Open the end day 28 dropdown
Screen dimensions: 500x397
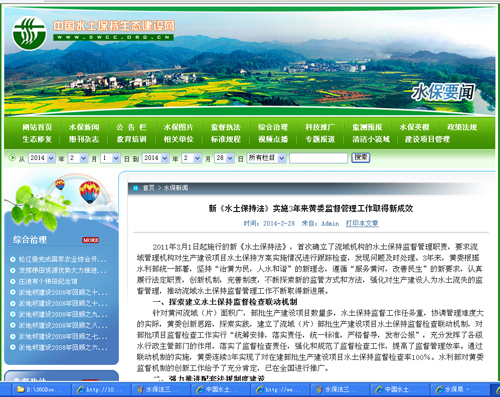coord(224,158)
